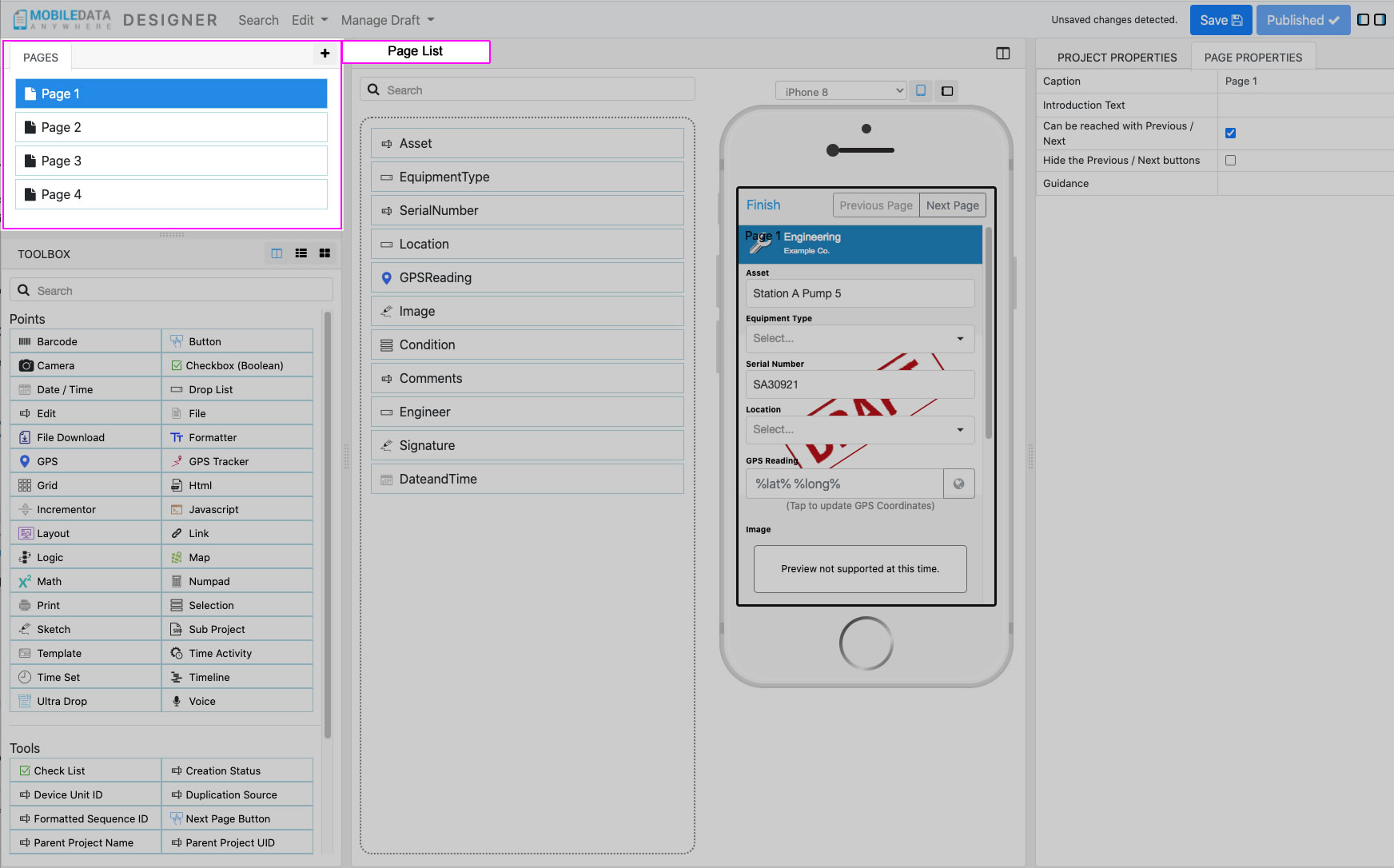Open the Manage Draft dropdown
The image size is (1394, 868).
click(388, 20)
